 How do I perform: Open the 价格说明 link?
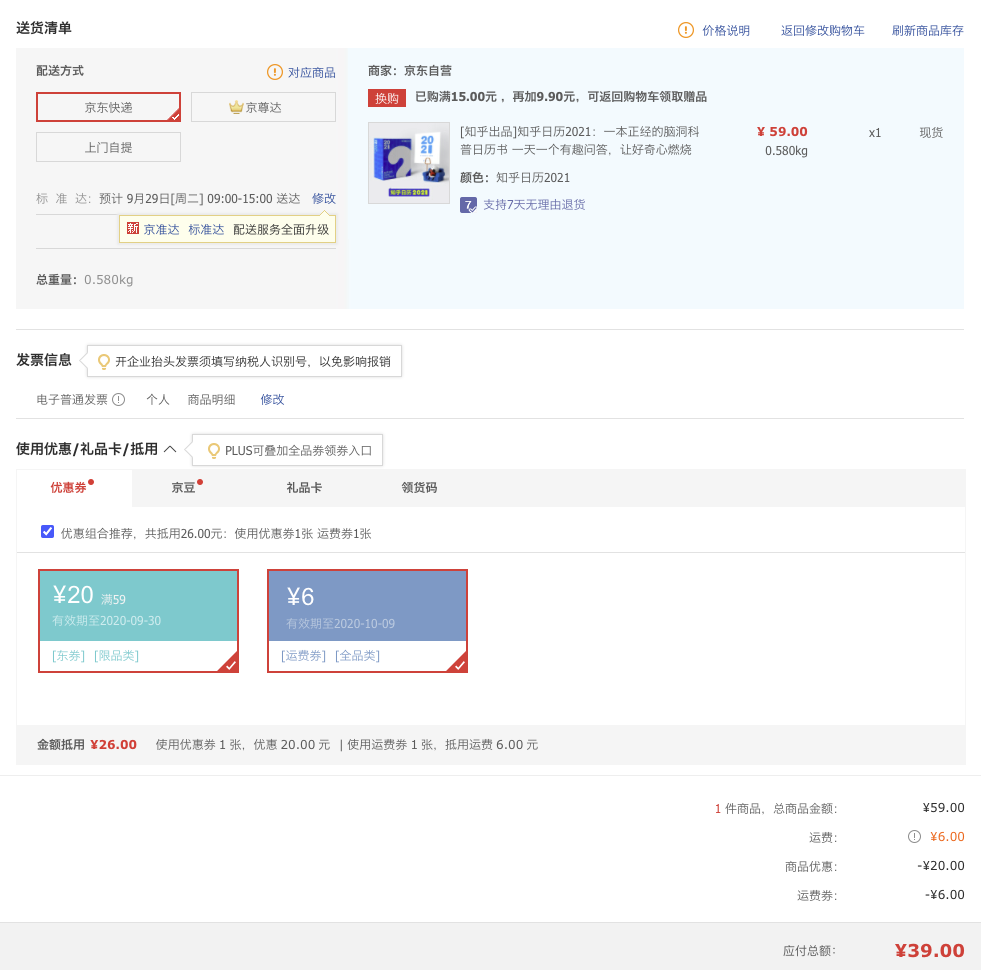click(x=726, y=31)
